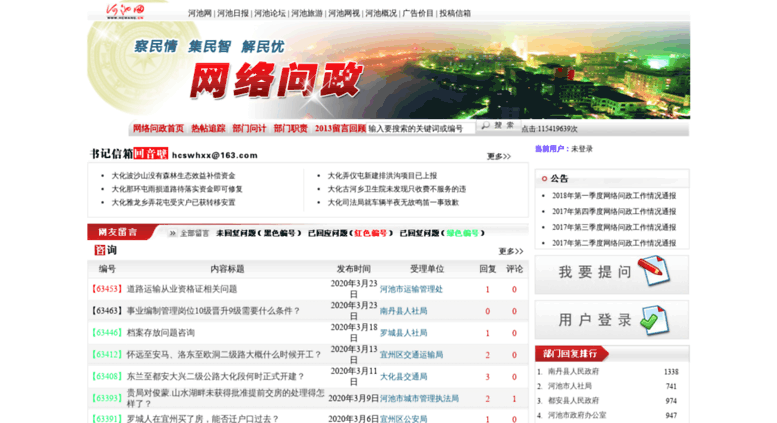The height and width of the screenshot is (423, 777).
Task: Open article 大化那环屯雨损道路待落实资金即可修复
Action: pos(177,189)
